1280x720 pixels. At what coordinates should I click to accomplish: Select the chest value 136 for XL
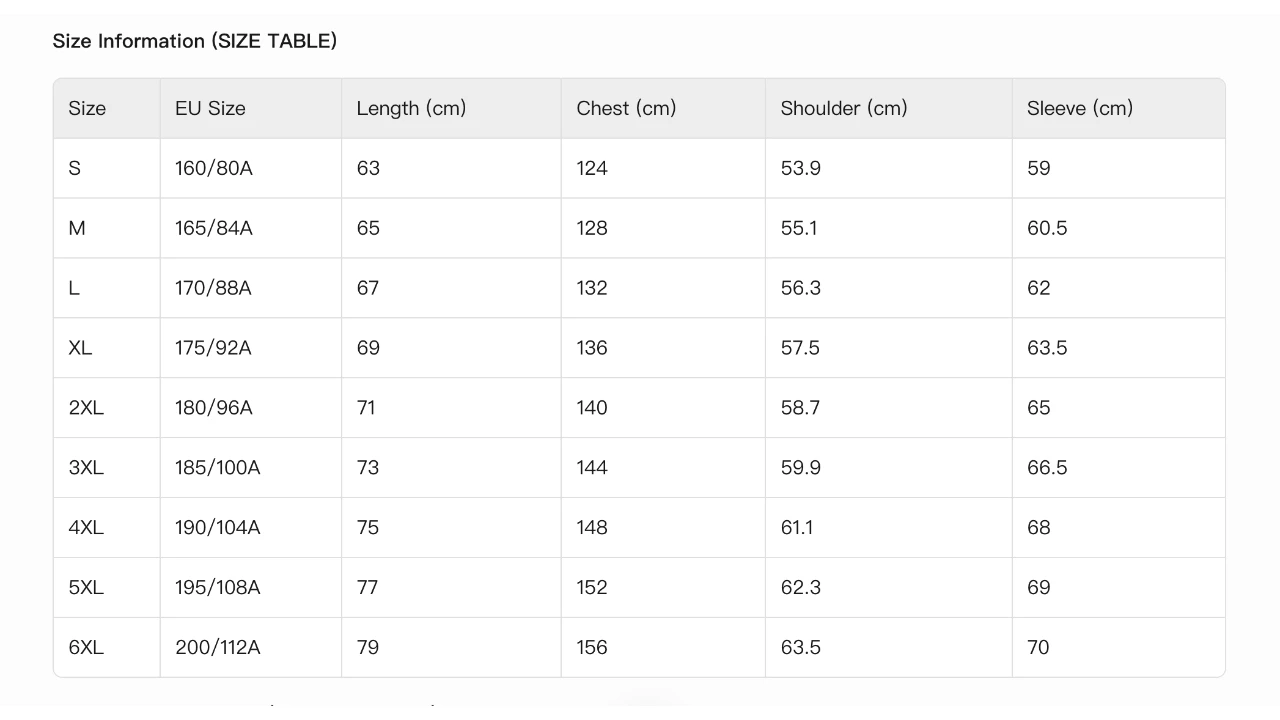[592, 348]
